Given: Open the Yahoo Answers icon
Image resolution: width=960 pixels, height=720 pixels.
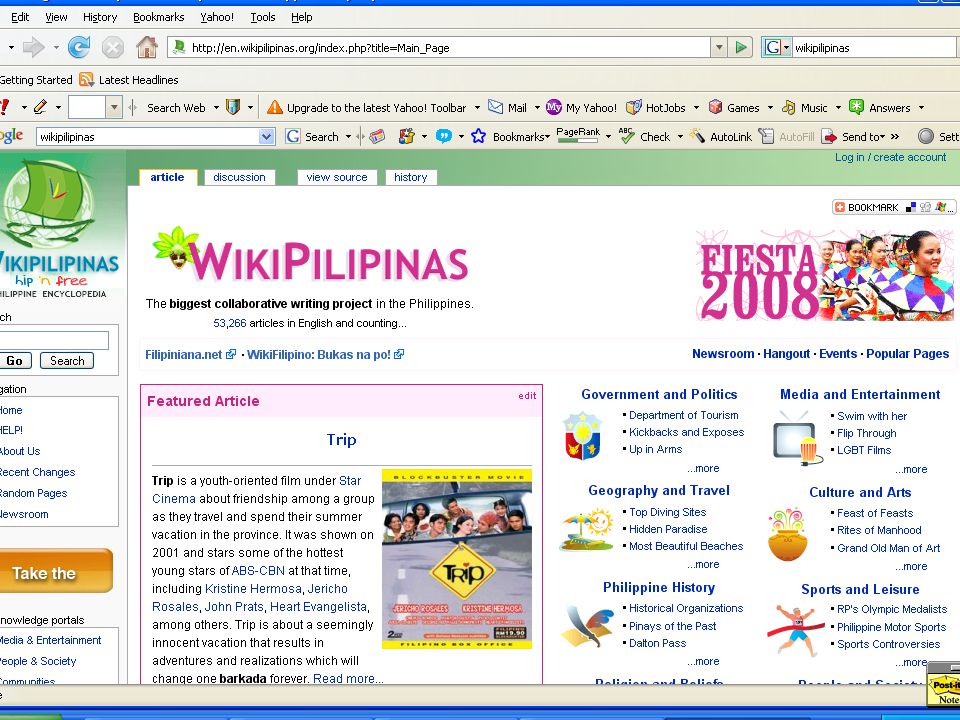Looking at the screenshot, I should [x=856, y=107].
